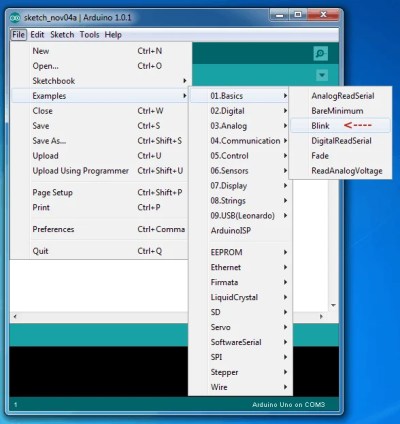The image size is (400, 424).
Task: Open the tab dropdown arrow below Serial Monitor
Action: coord(322,75)
